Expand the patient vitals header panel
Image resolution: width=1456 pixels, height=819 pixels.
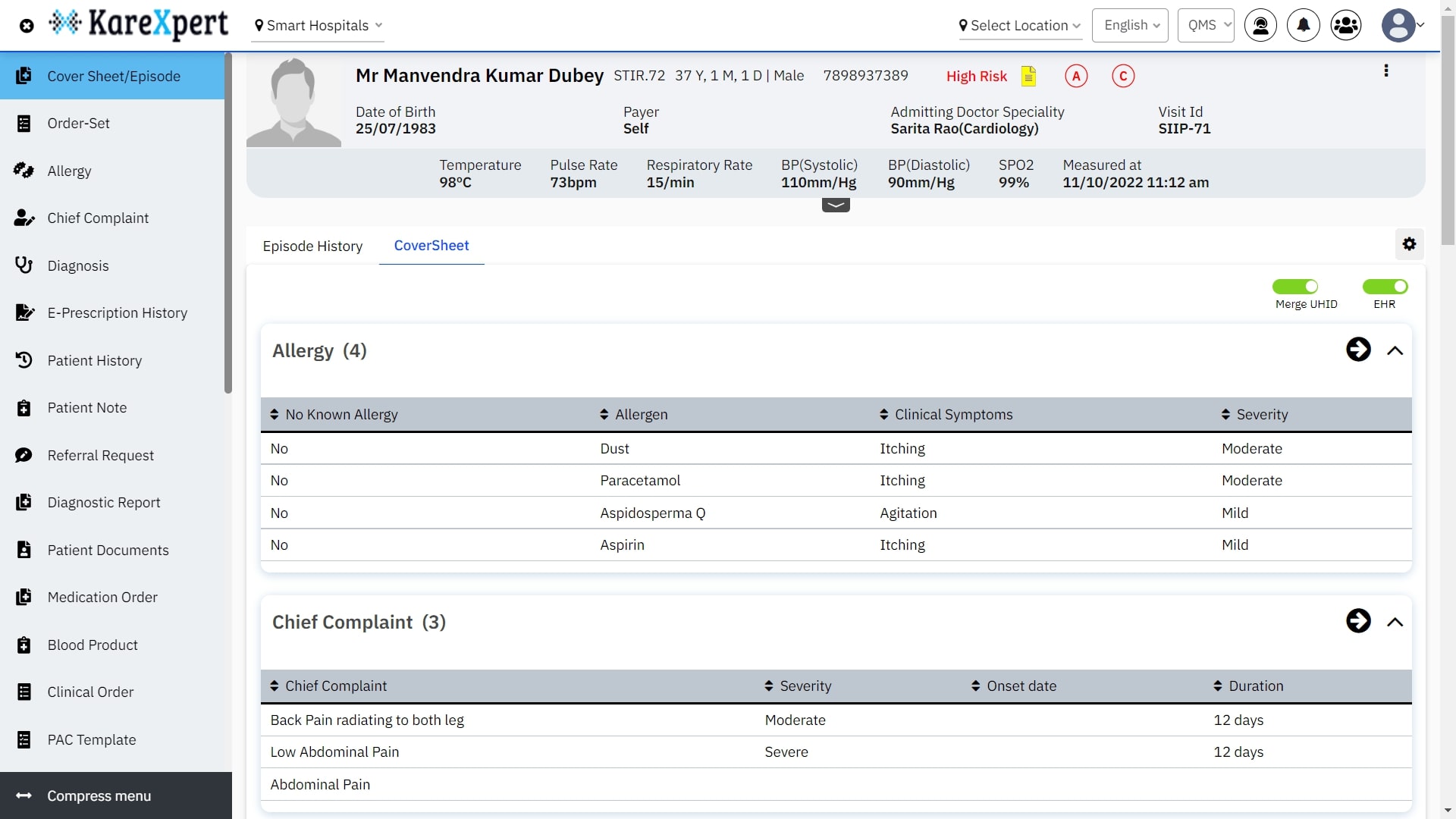(x=836, y=205)
